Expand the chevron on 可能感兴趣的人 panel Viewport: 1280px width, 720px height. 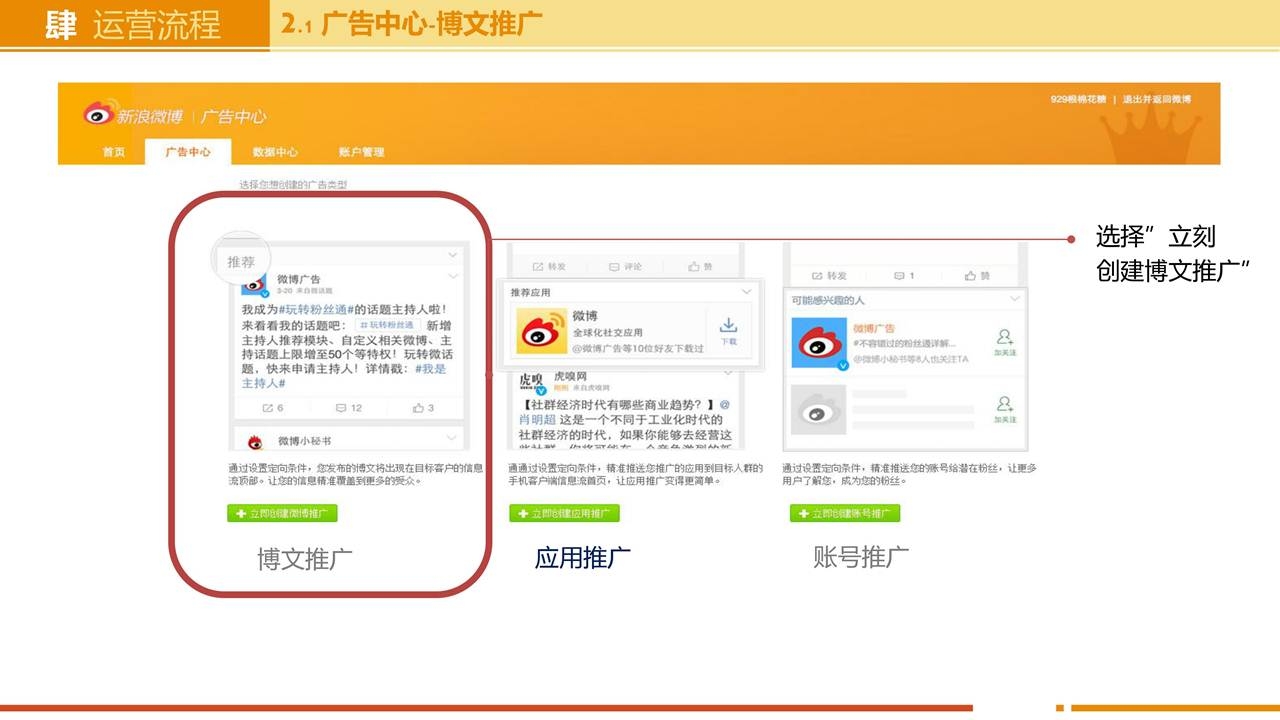[1015, 299]
